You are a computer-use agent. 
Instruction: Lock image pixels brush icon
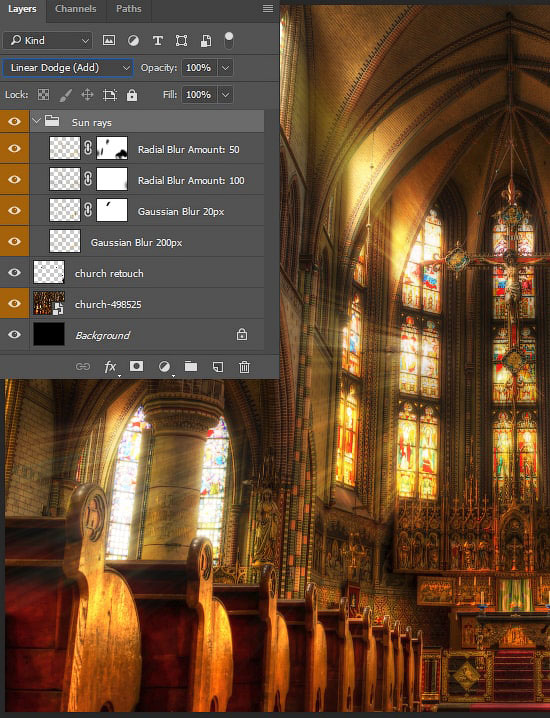[x=65, y=95]
